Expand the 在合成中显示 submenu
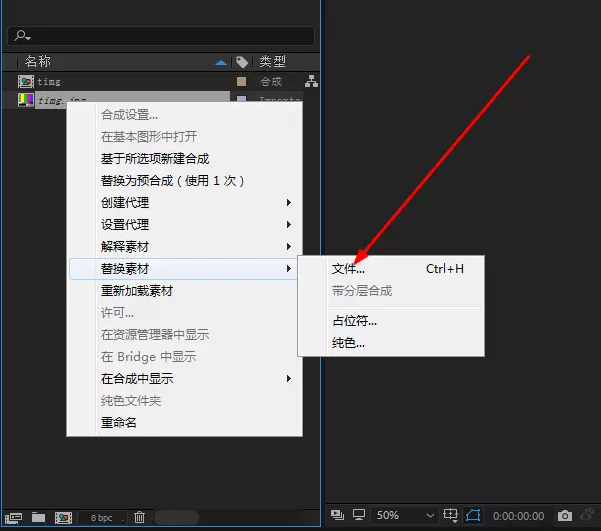Viewport: 601px width, 531px height. (x=184, y=379)
